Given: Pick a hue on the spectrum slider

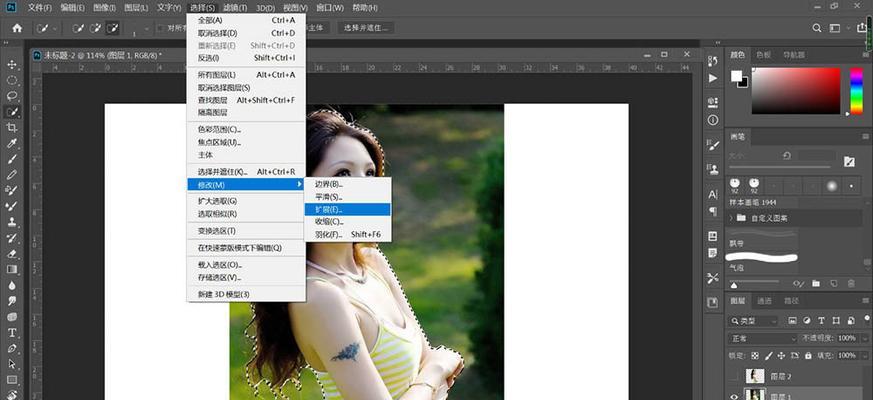Looking at the screenshot, I should tap(856, 91).
